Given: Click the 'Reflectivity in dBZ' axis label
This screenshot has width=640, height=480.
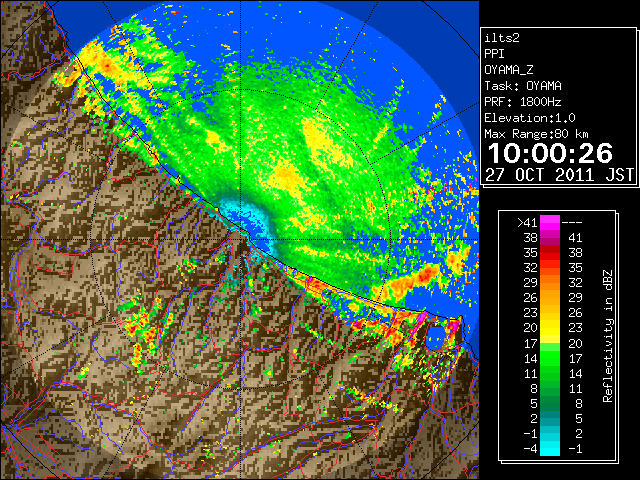Looking at the screenshot, I should tap(608, 336).
